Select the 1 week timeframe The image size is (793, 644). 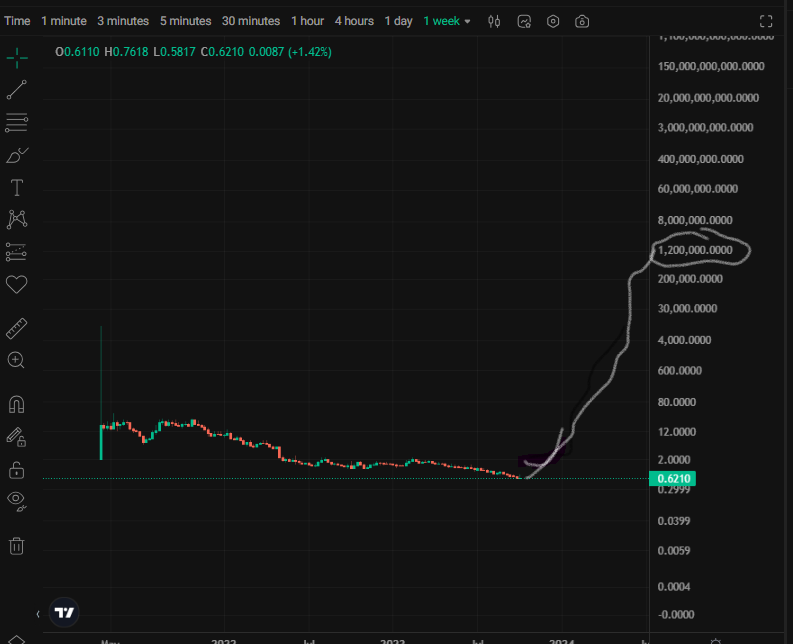click(x=442, y=21)
